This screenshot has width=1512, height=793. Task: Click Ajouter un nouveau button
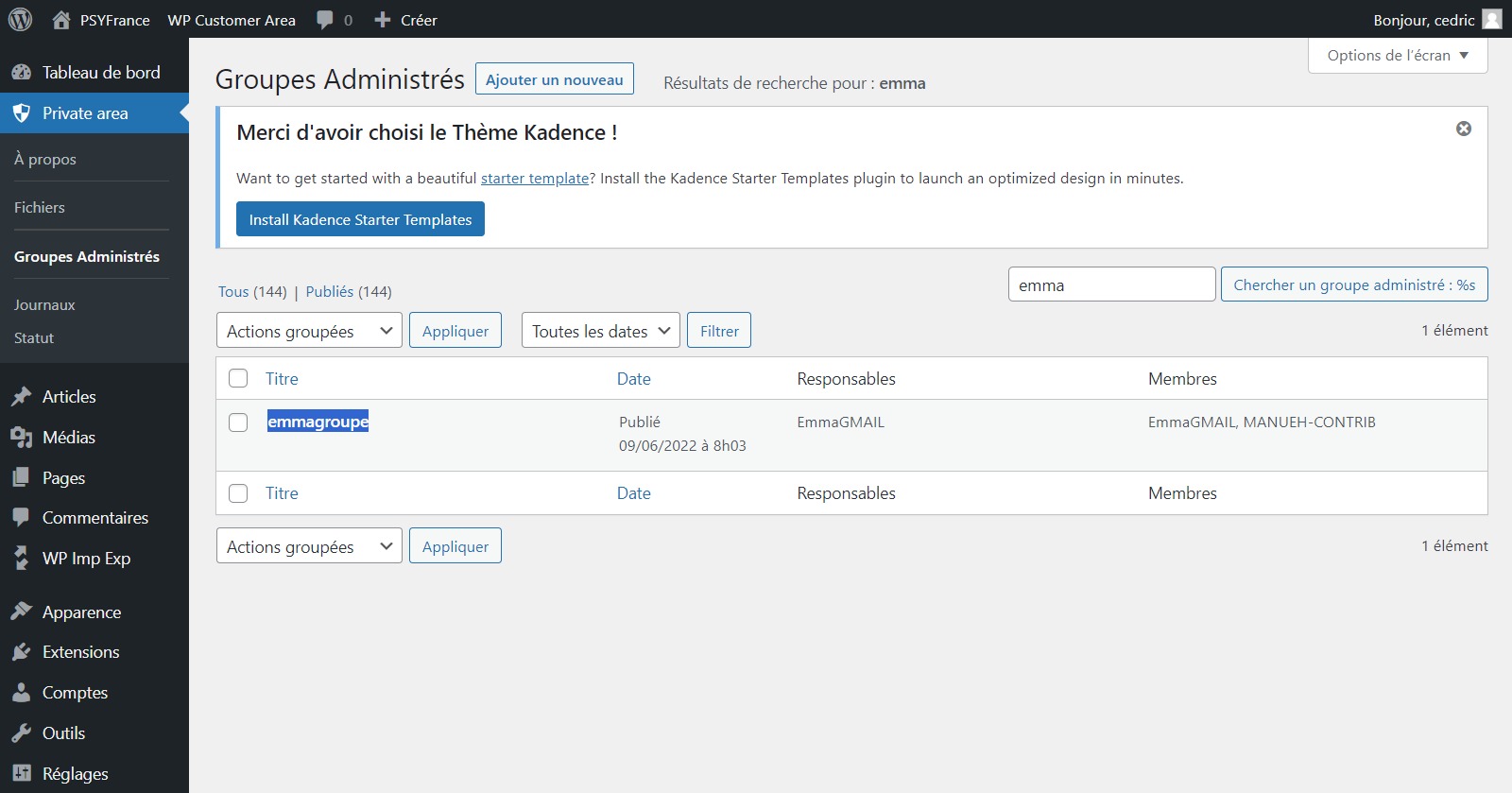tap(554, 79)
